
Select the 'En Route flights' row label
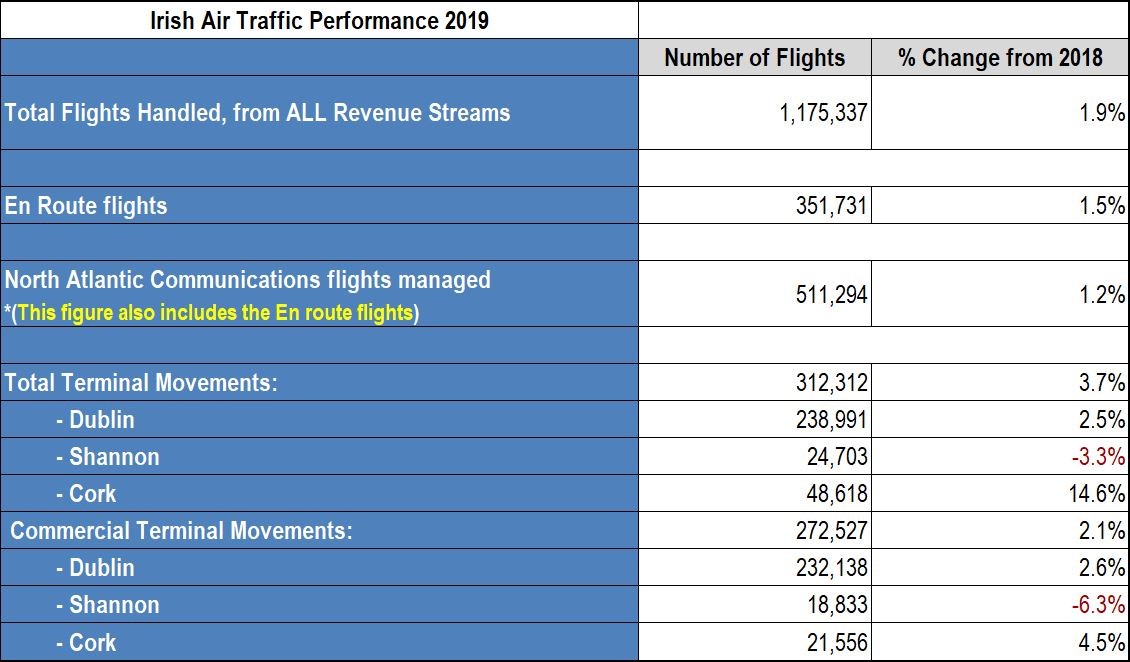pyautogui.click(x=86, y=205)
